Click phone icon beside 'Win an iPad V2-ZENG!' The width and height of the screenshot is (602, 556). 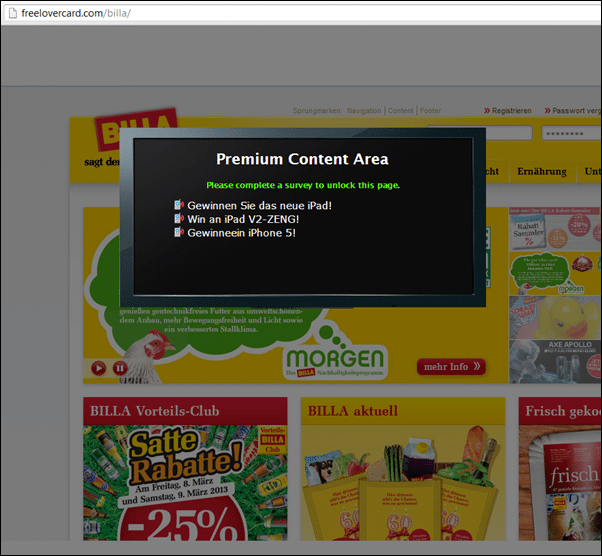click(x=179, y=219)
